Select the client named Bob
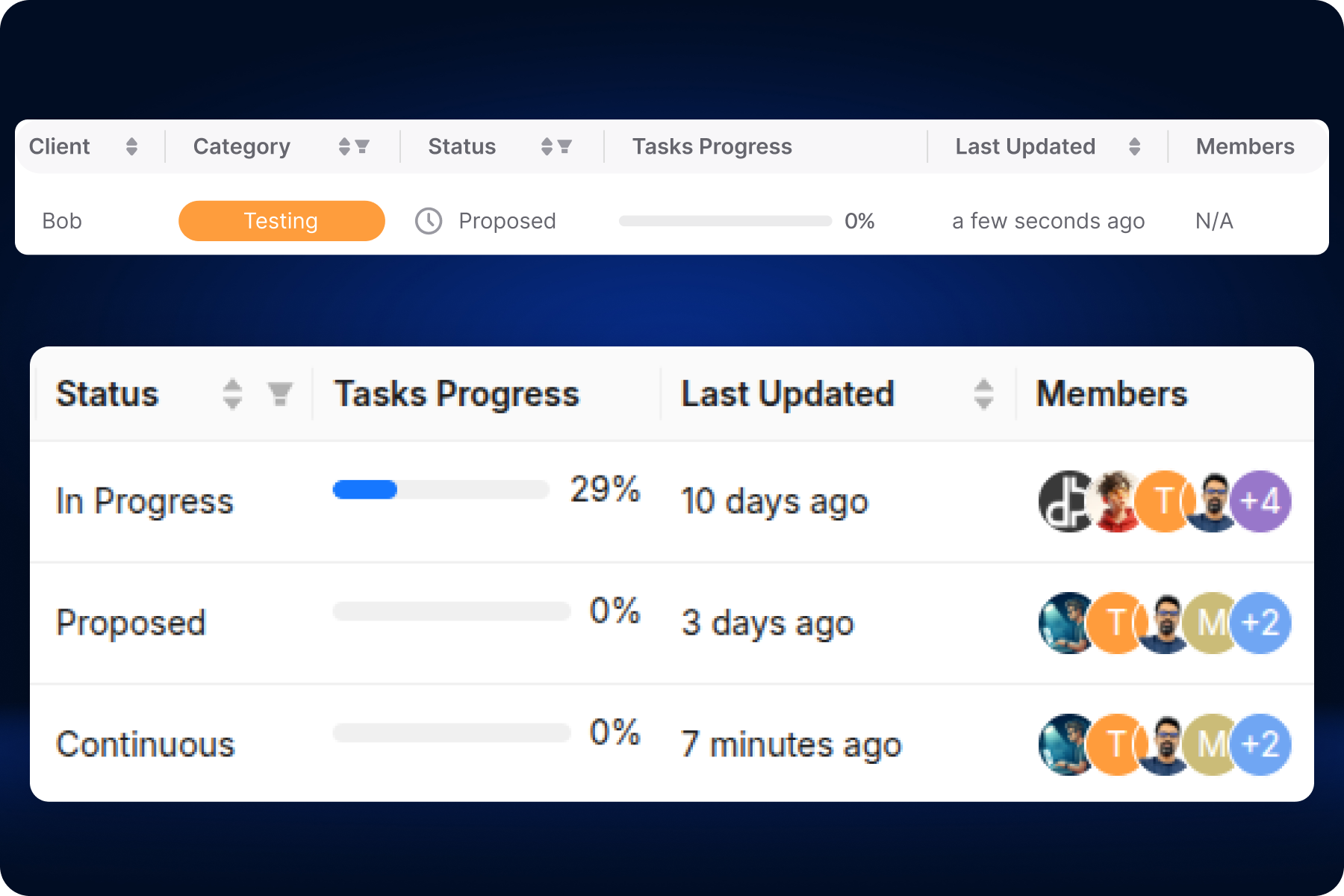The height and width of the screenshot is (896, 1344). 62,220
